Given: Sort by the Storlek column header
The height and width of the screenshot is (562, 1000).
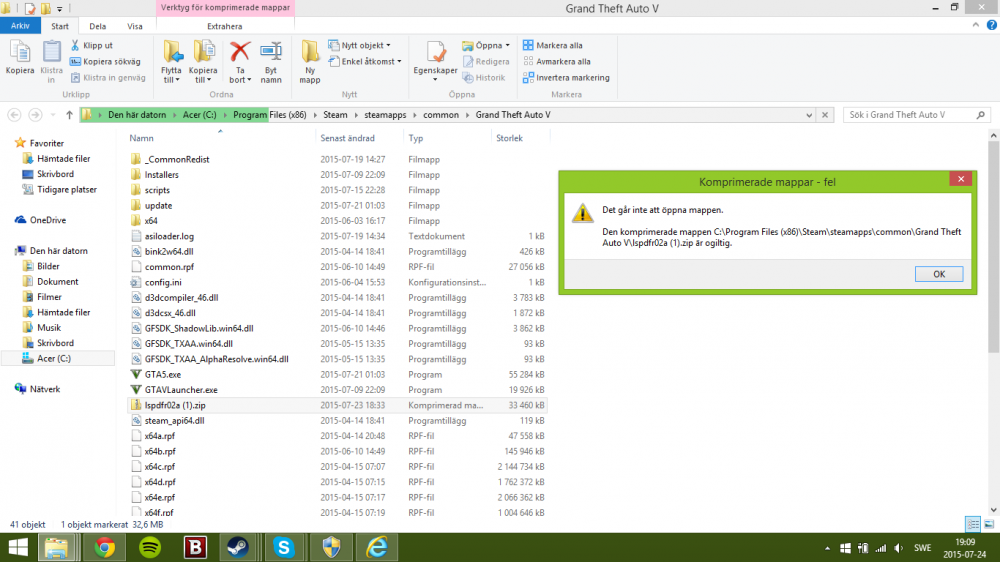Looking at the screenshot, I should (509, 138).
